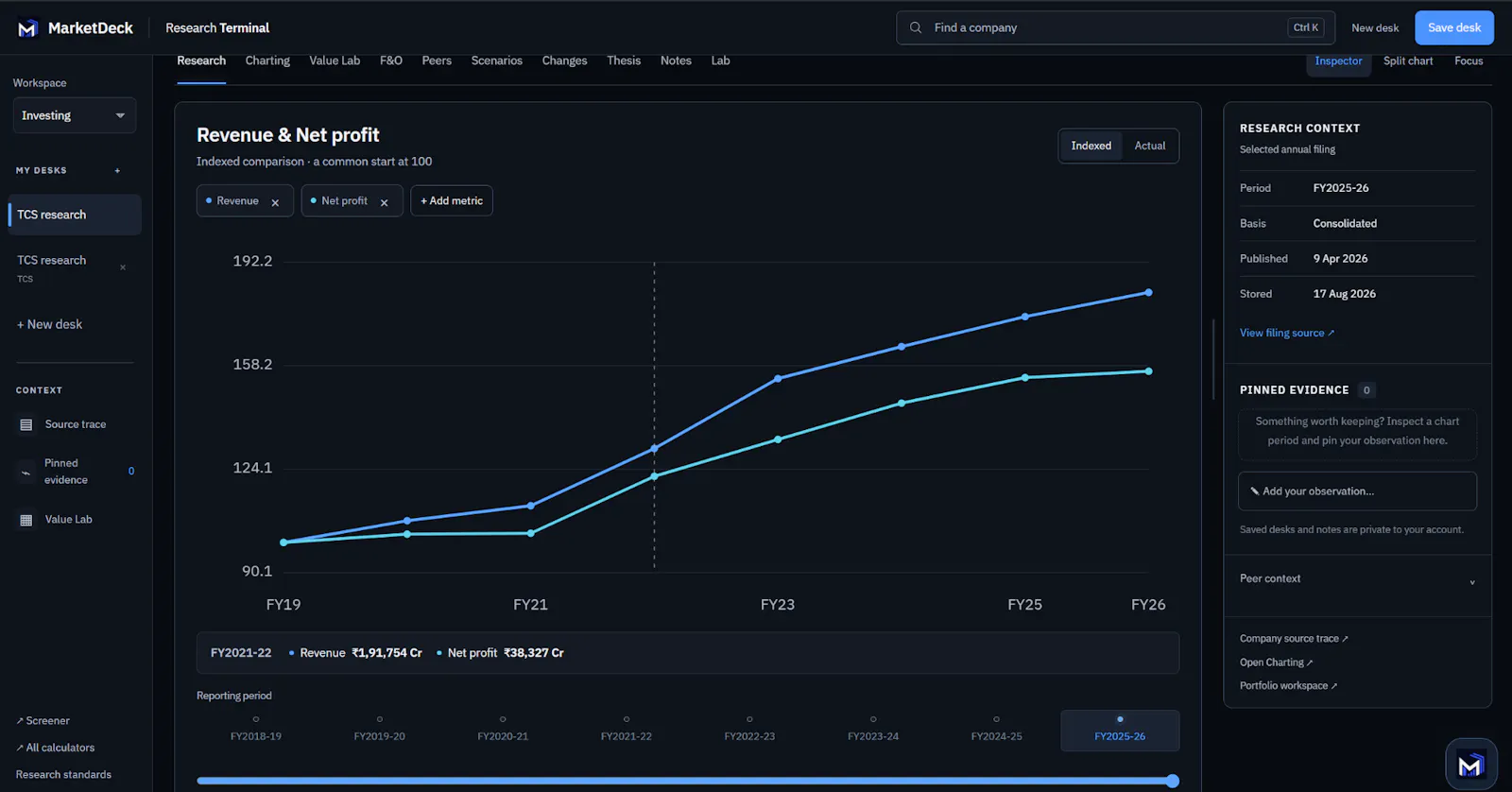Switch to Split chart view
The image size is (1512, 792).
1408,60
